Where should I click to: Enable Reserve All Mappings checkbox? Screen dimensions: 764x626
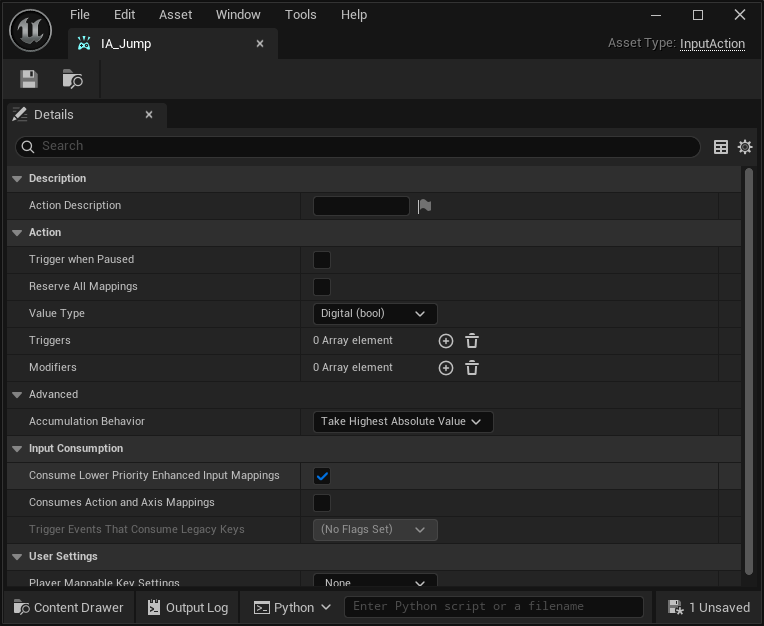pos(322,287)
